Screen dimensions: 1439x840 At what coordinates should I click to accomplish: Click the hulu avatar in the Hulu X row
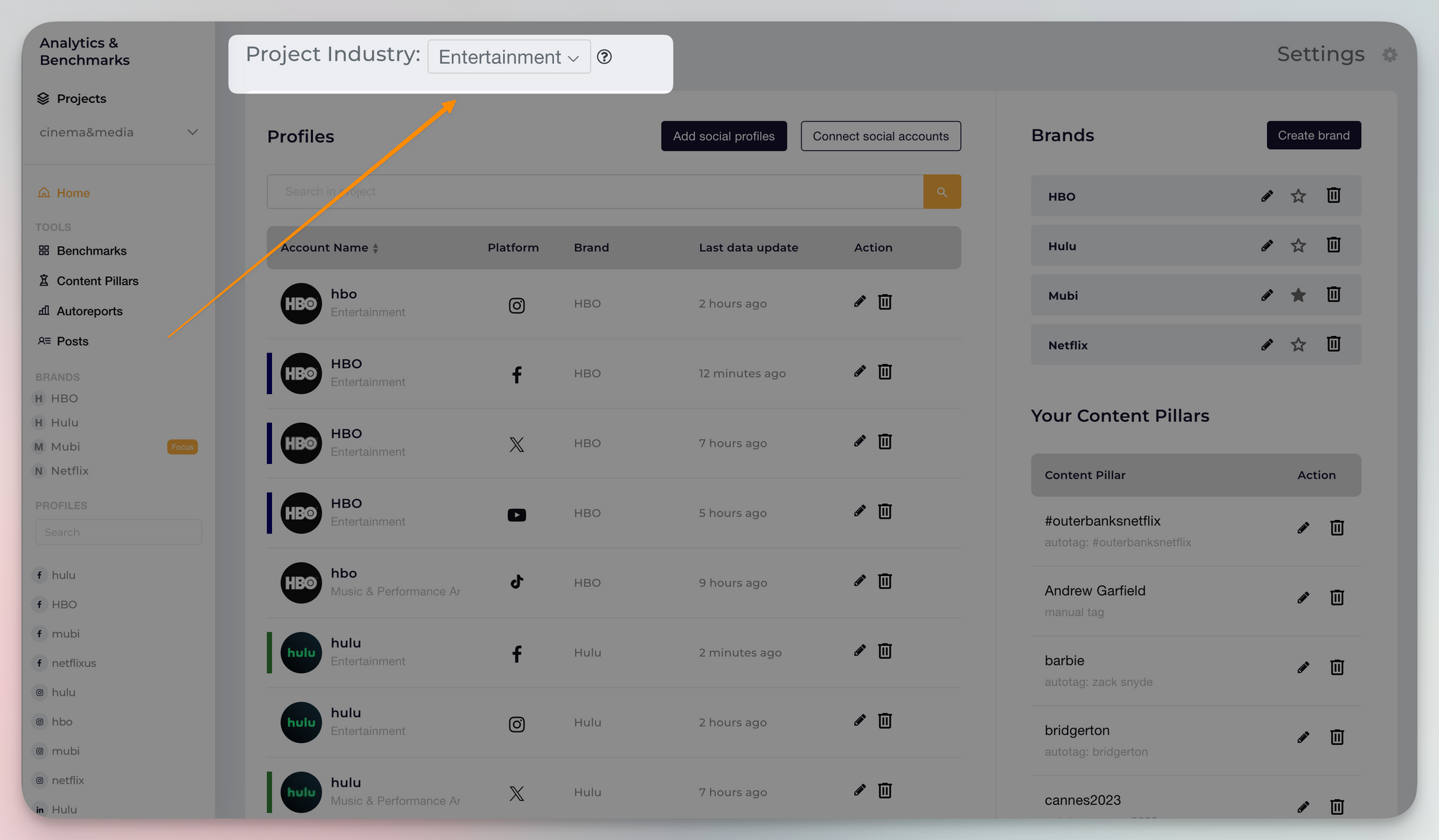click(x=301, y=793)
